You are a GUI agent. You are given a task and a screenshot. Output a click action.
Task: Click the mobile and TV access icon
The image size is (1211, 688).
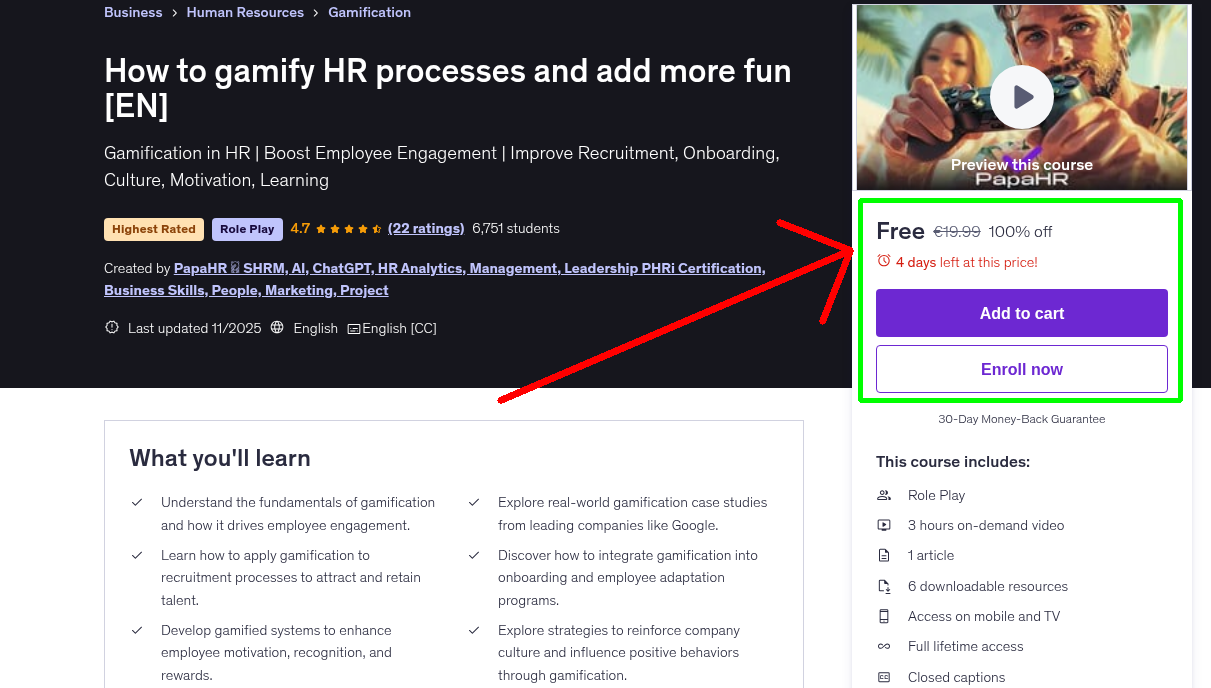tap(884, 616)
